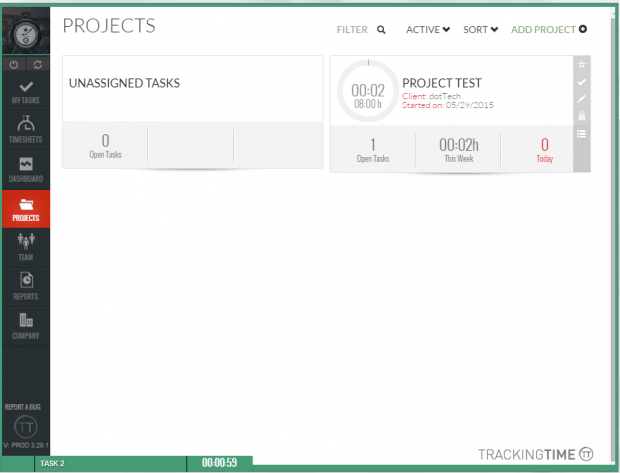The width and height of the screenshot is (620, 473).
Task: Expand the ACTIVE dropdown
Action: (428, 30)
